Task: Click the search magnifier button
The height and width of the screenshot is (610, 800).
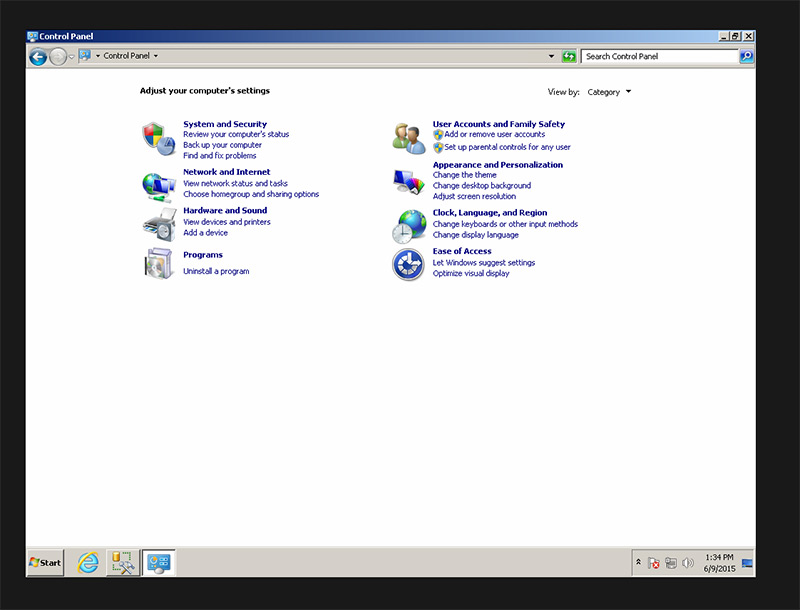Action: [x=746, y=56]
